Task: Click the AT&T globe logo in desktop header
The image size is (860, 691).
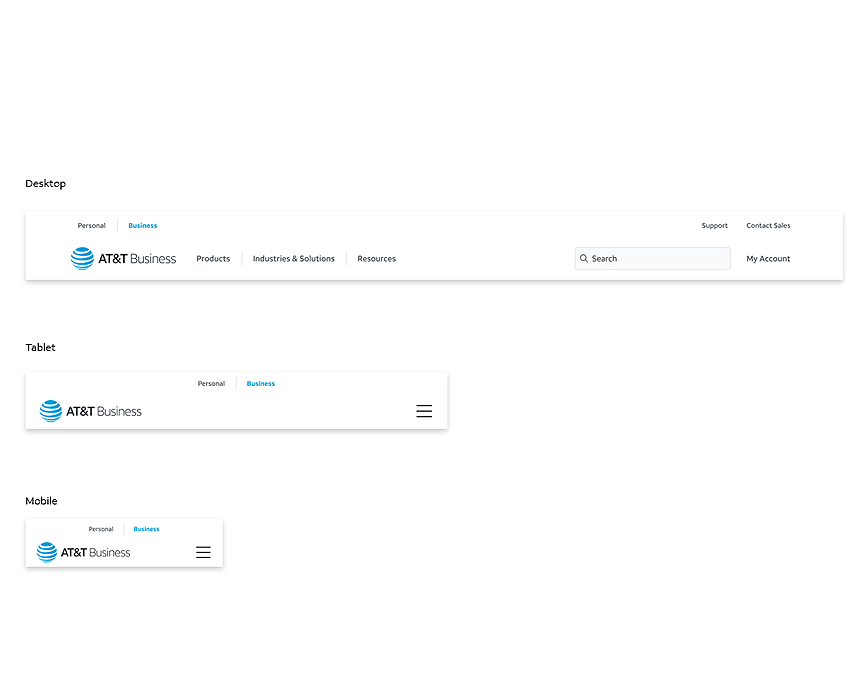Action: pos(82,259)
